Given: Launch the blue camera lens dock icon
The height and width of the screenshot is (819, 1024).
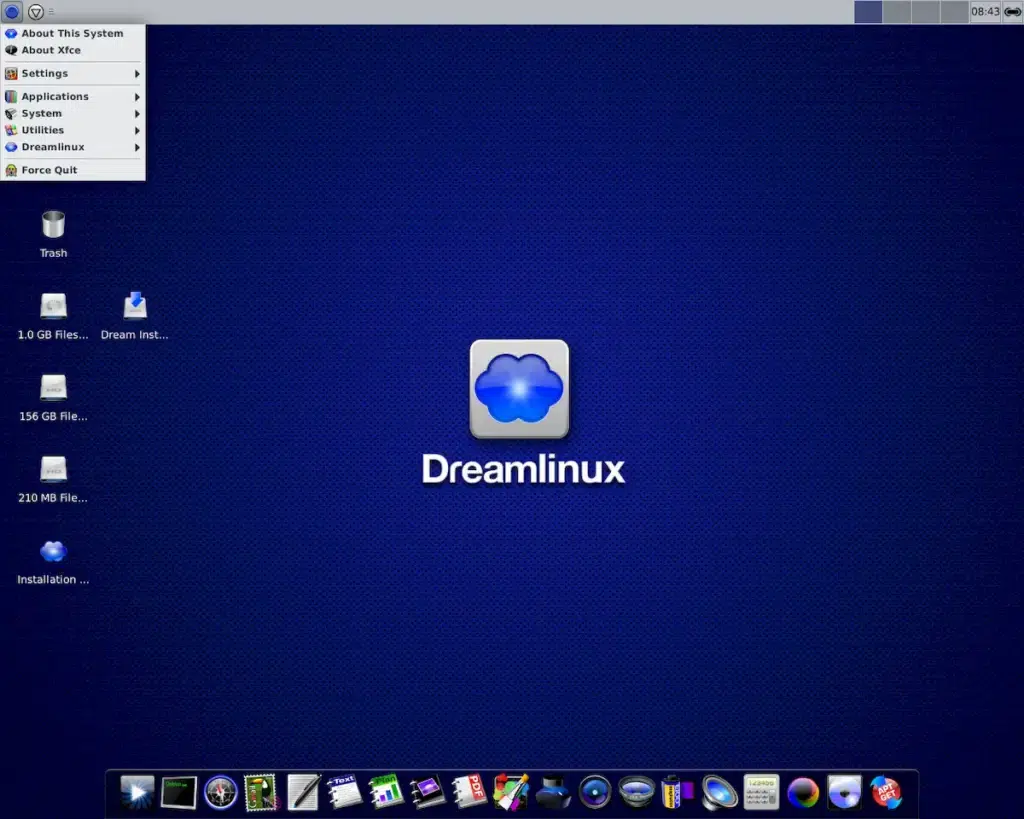Looking at the screenshot, I should click(x=595, y=792).
